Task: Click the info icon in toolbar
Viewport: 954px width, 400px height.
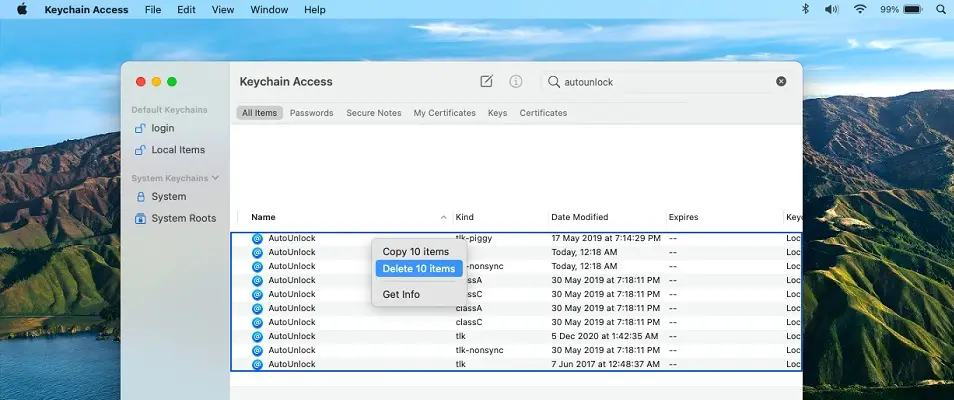Action: coord(516,82)
